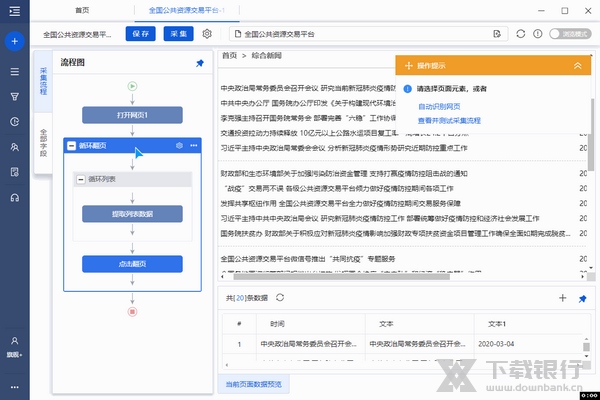Image resolution: width=600 pixels, height=400 pixels.
Task: Click the task name 全国公共资源交易平... label
Action: (77, 34)
